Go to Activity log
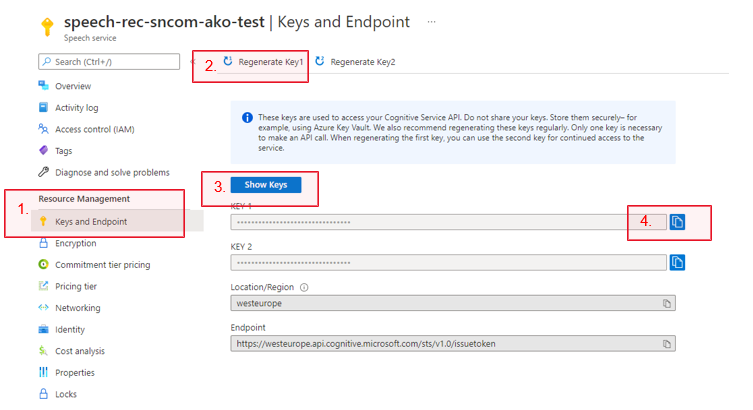Screen dimensions: 753x410 coord(76,108)
